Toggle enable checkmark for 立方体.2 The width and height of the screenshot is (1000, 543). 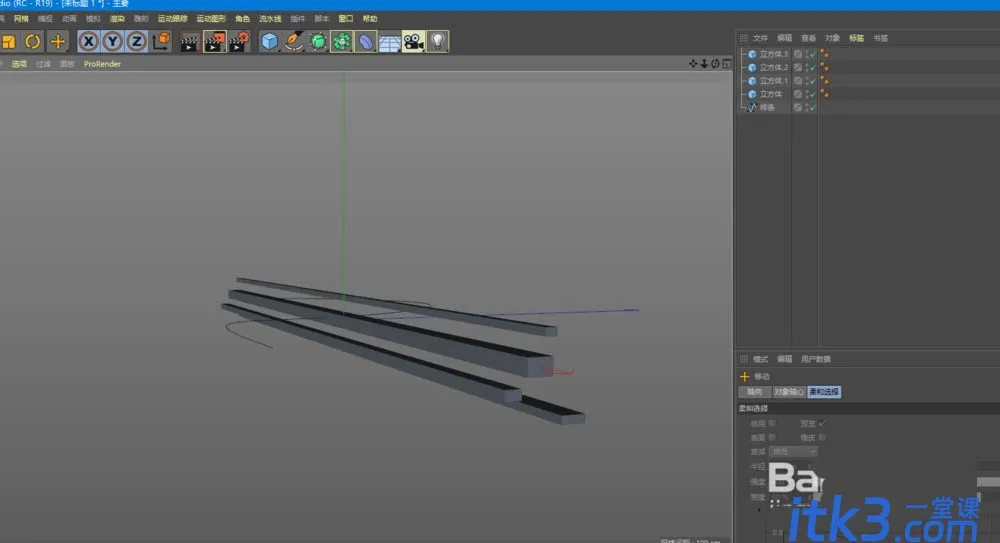coord(812,68)
